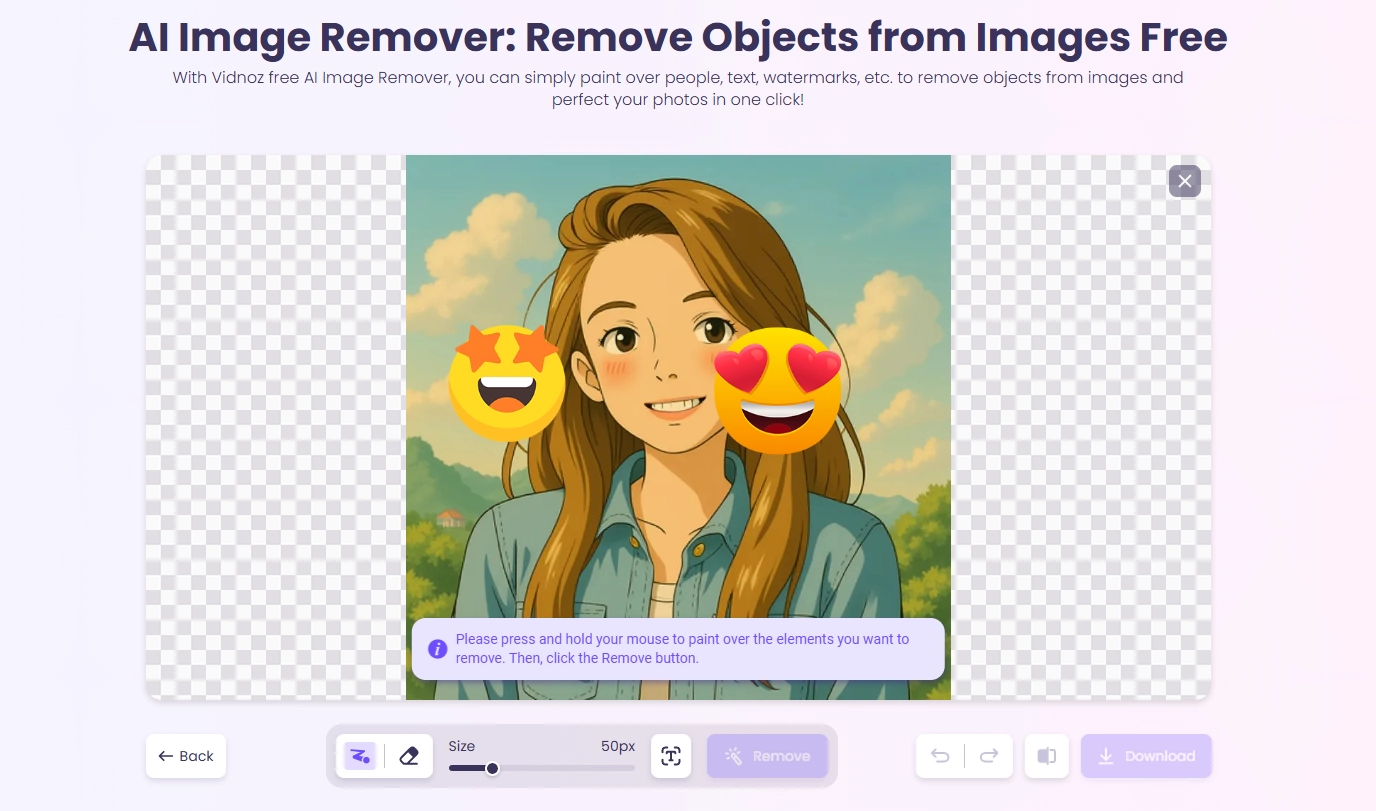The height and width of the screenshot is (811, 1376).
Task: Click the AI Image Remover page heading
Action: (x=678, y=38)
